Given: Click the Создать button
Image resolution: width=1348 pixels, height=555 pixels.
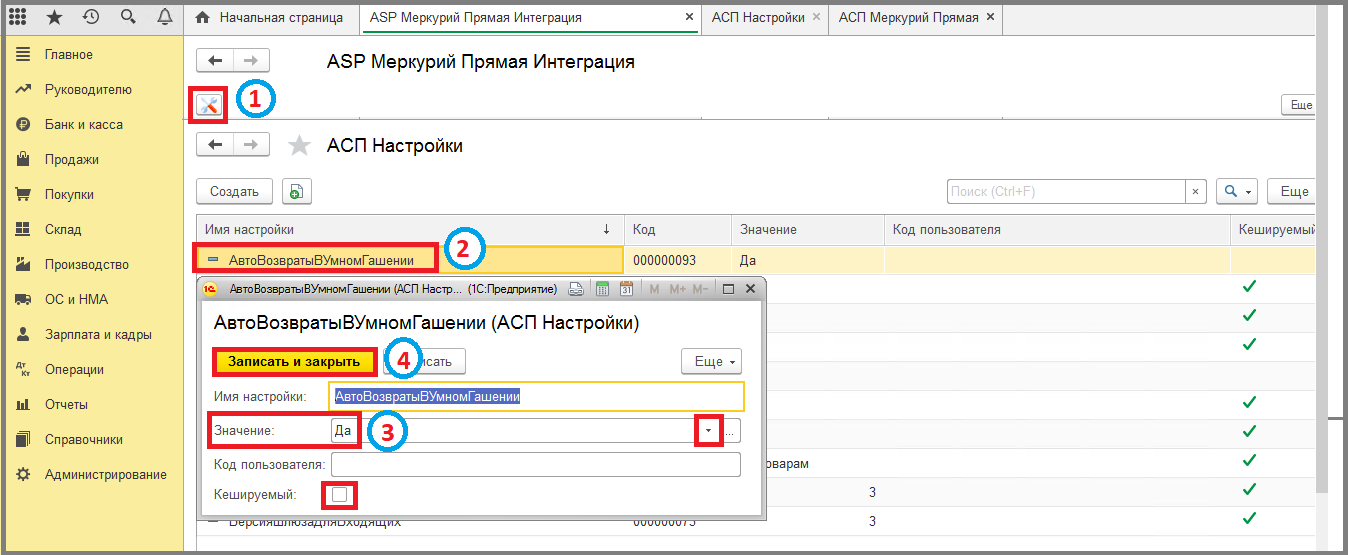Looking at the screenshot, I should tap(234, 192).
